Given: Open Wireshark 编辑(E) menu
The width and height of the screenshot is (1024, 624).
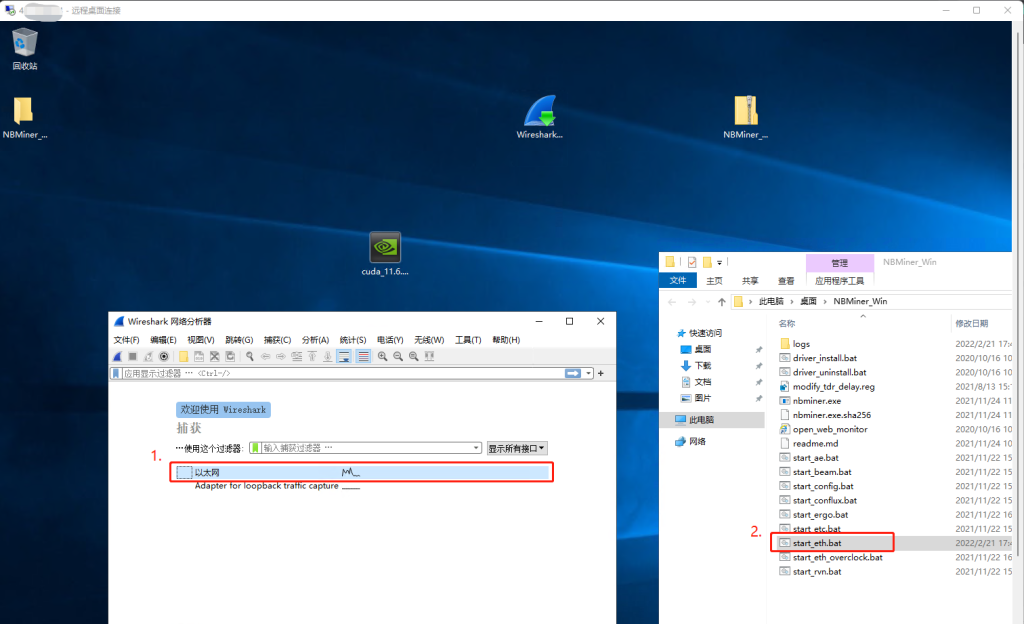Looking at the screenshot, I should [x=163, y=340].
